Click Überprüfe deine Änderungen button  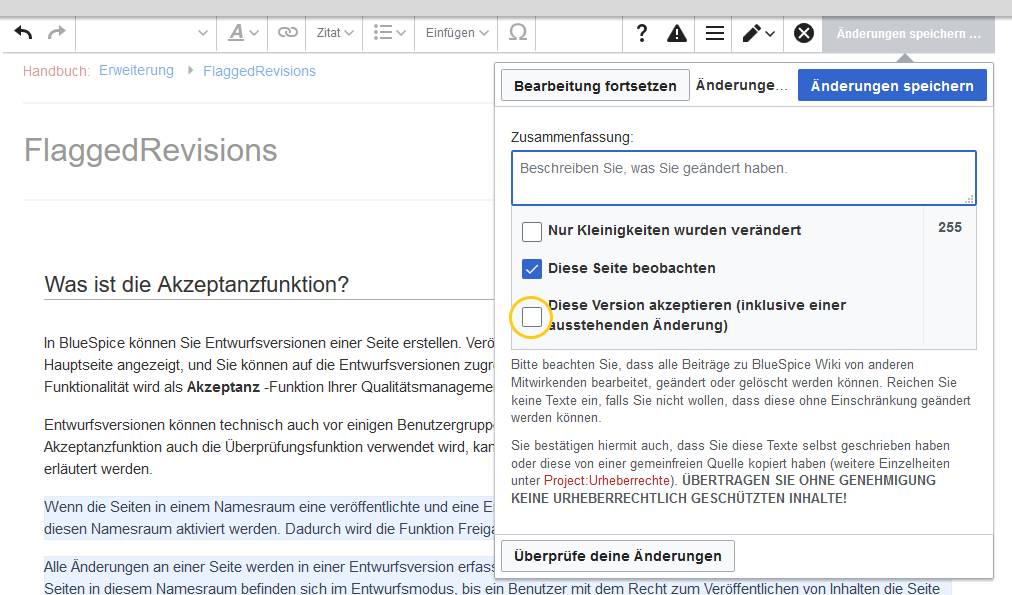click(x=618, y=556)
